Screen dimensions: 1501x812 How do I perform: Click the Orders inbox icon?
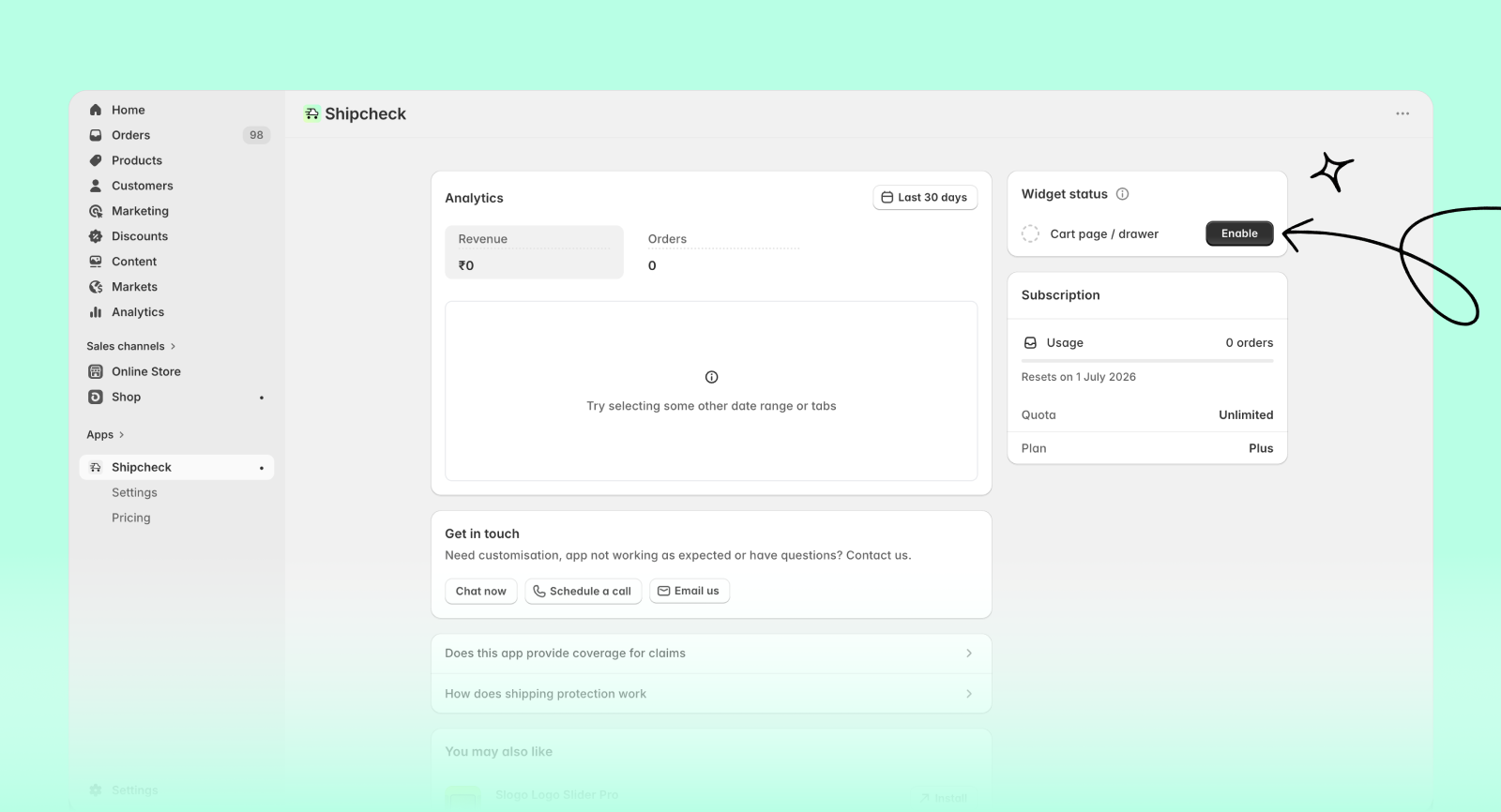point(96,135)
